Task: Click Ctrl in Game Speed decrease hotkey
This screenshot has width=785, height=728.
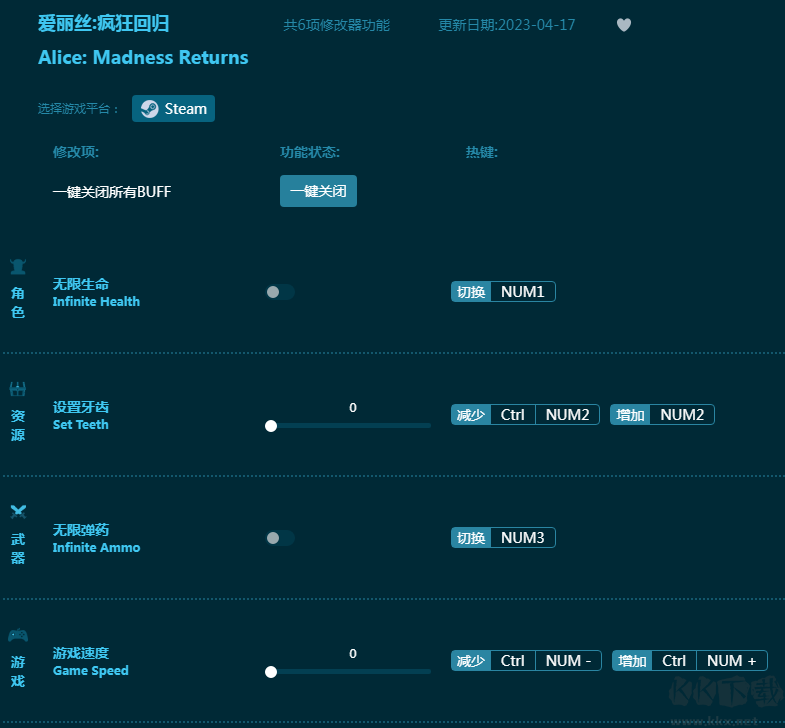Action: coord(513,661)
